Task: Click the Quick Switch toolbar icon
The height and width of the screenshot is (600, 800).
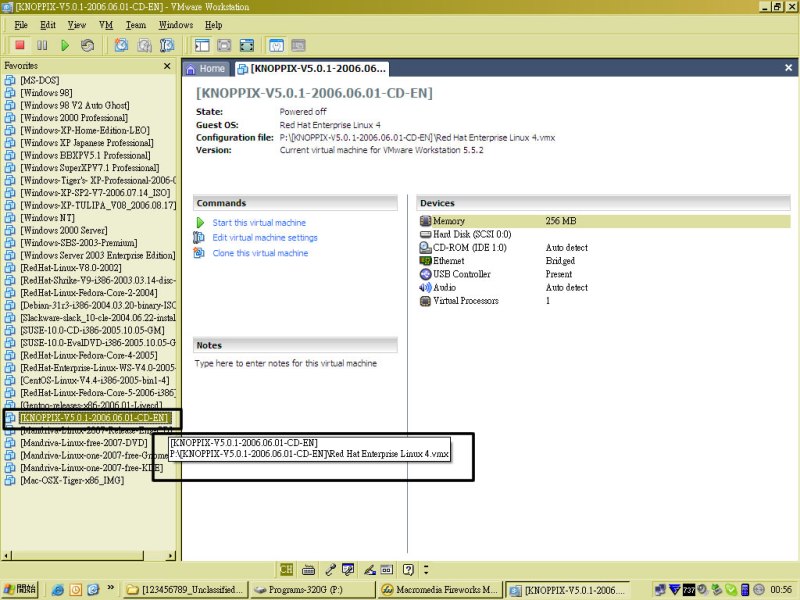Action: pyautogui.click(x=224, y=45)
